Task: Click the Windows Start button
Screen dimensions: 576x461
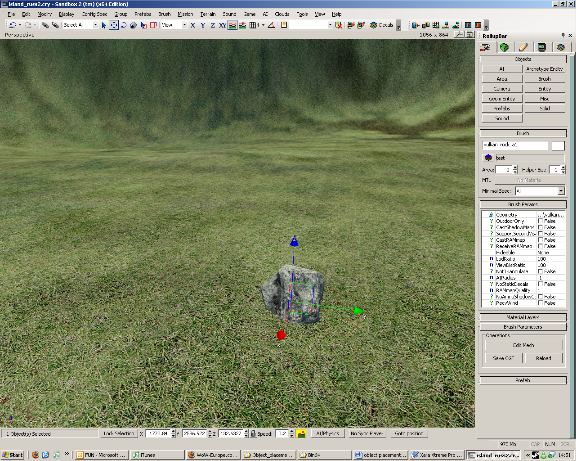Action: click(x=13, y=455)
